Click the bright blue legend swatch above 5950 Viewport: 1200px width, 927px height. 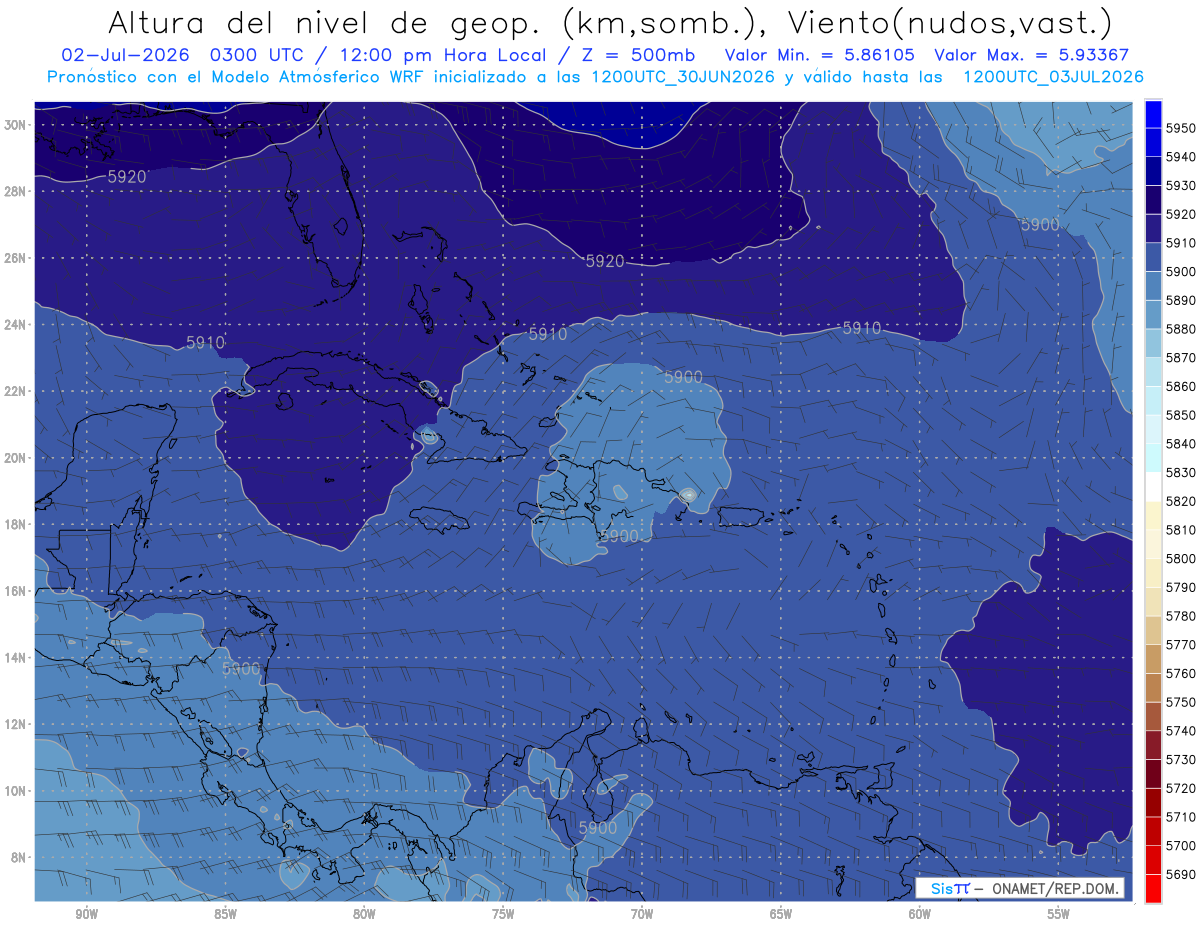tap(1153, 114)
